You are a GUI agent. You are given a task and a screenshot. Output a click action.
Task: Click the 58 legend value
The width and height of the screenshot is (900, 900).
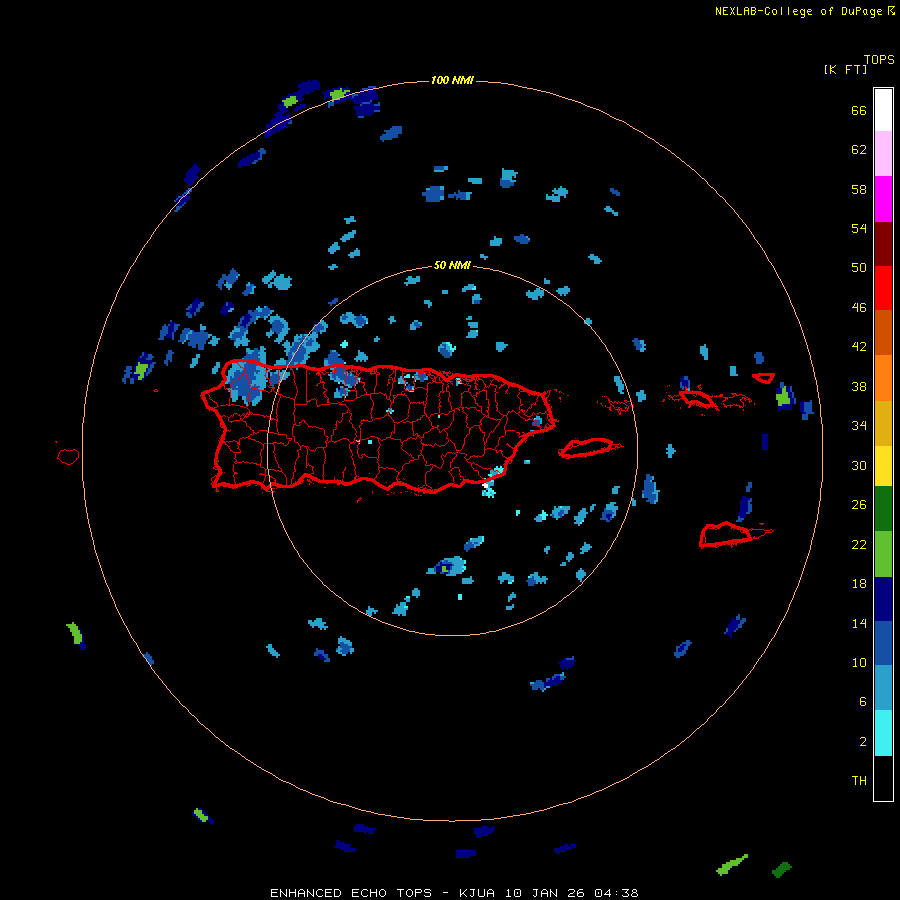pos(859,189)
